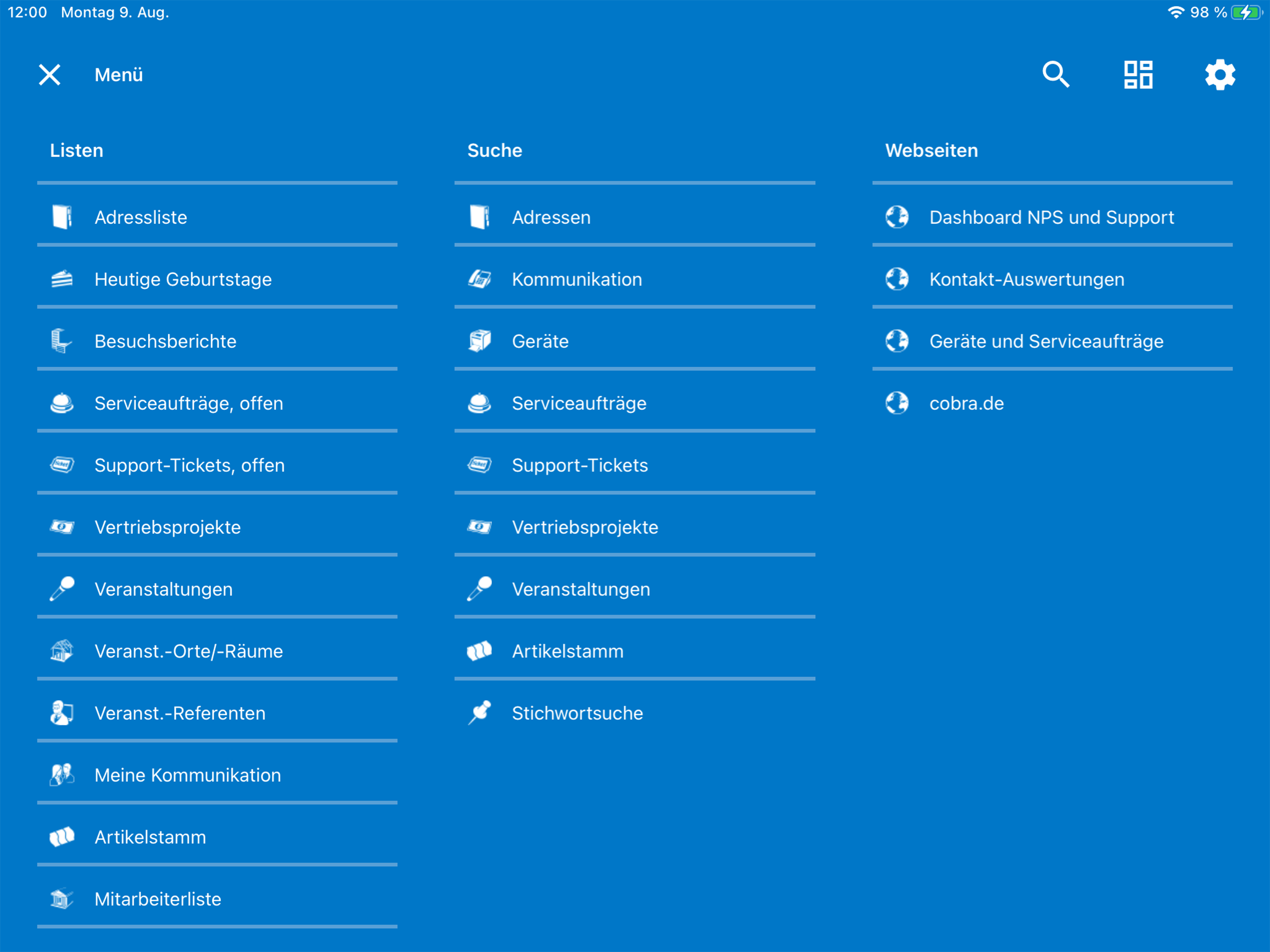
Task: Click the Veranst.-Orte/-Räume building icon
Action: (x=62, y=651)
